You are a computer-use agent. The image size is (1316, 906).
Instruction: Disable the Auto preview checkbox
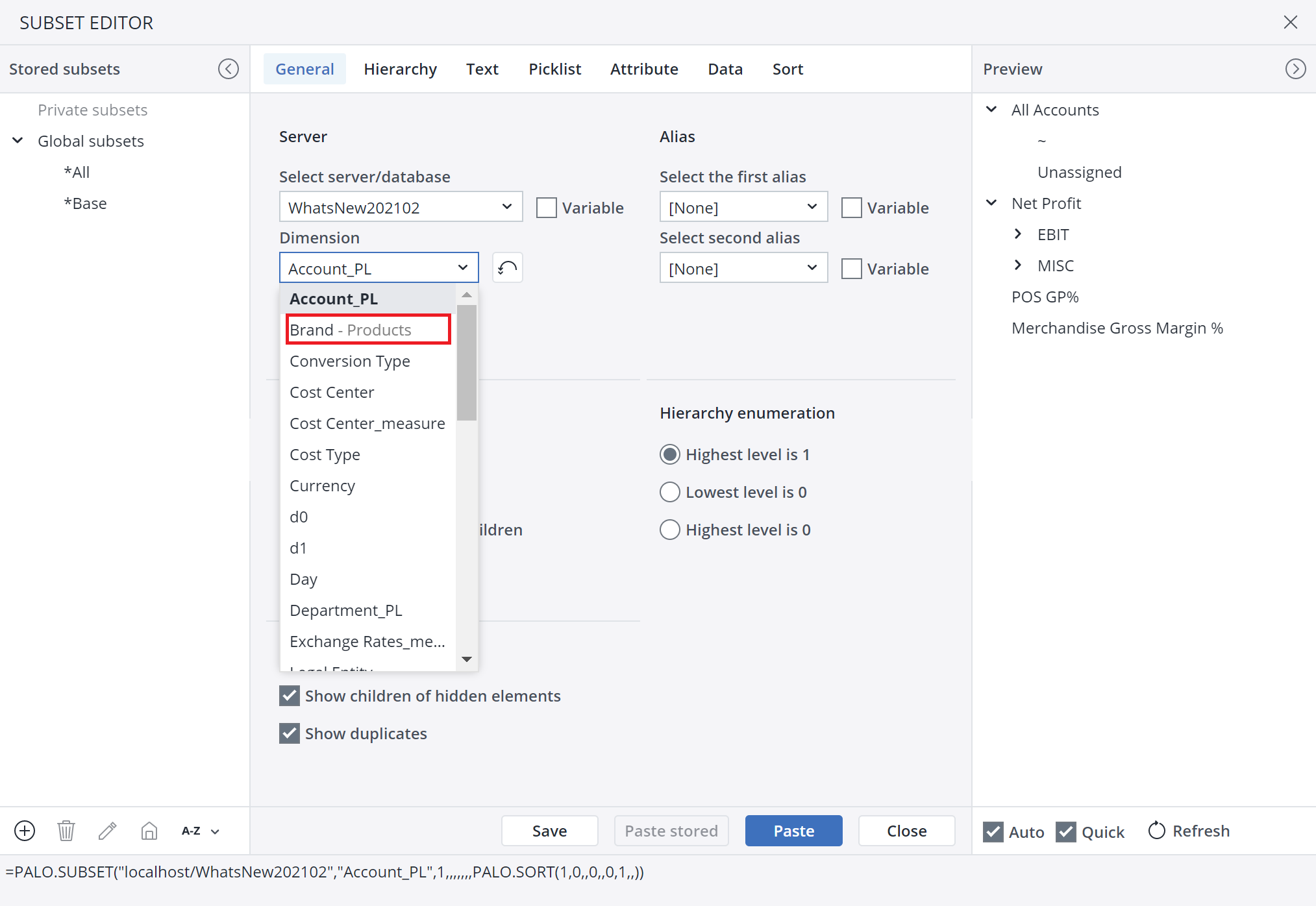click(x=993, y=831)
